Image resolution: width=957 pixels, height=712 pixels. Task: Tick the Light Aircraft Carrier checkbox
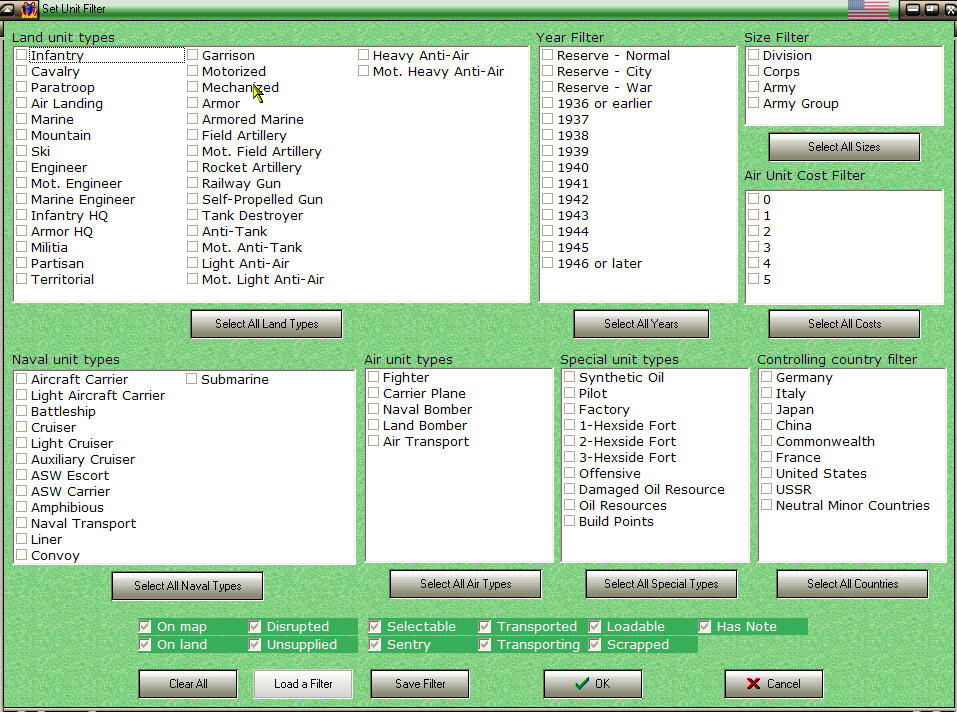point(22,395)
